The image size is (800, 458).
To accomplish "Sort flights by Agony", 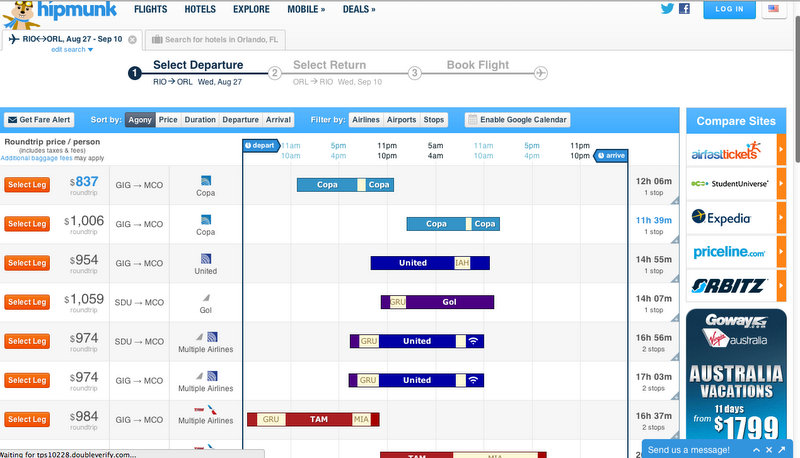I will tap(140, 120).
